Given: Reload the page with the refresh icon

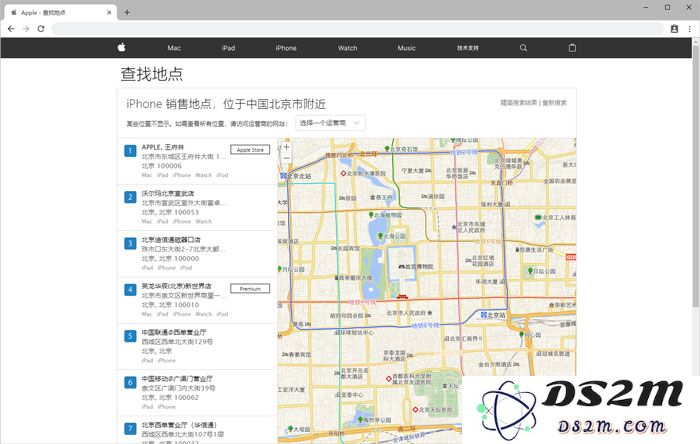Looking at the screenshot, I should click(41, 29).
